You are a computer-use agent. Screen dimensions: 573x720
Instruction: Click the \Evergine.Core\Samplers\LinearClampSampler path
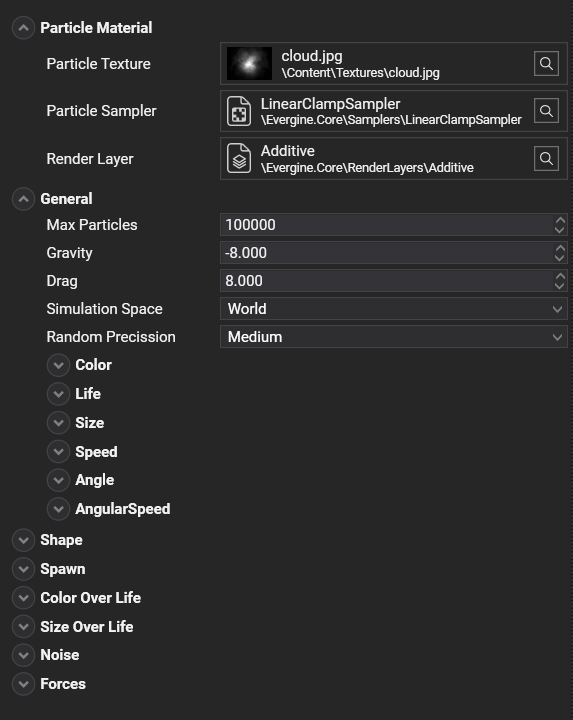pos(391,120)
